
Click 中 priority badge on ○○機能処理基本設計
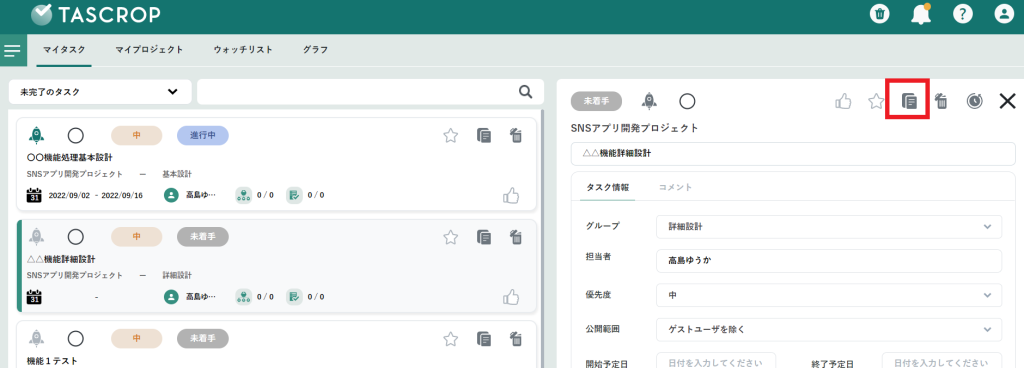point(136,135)
